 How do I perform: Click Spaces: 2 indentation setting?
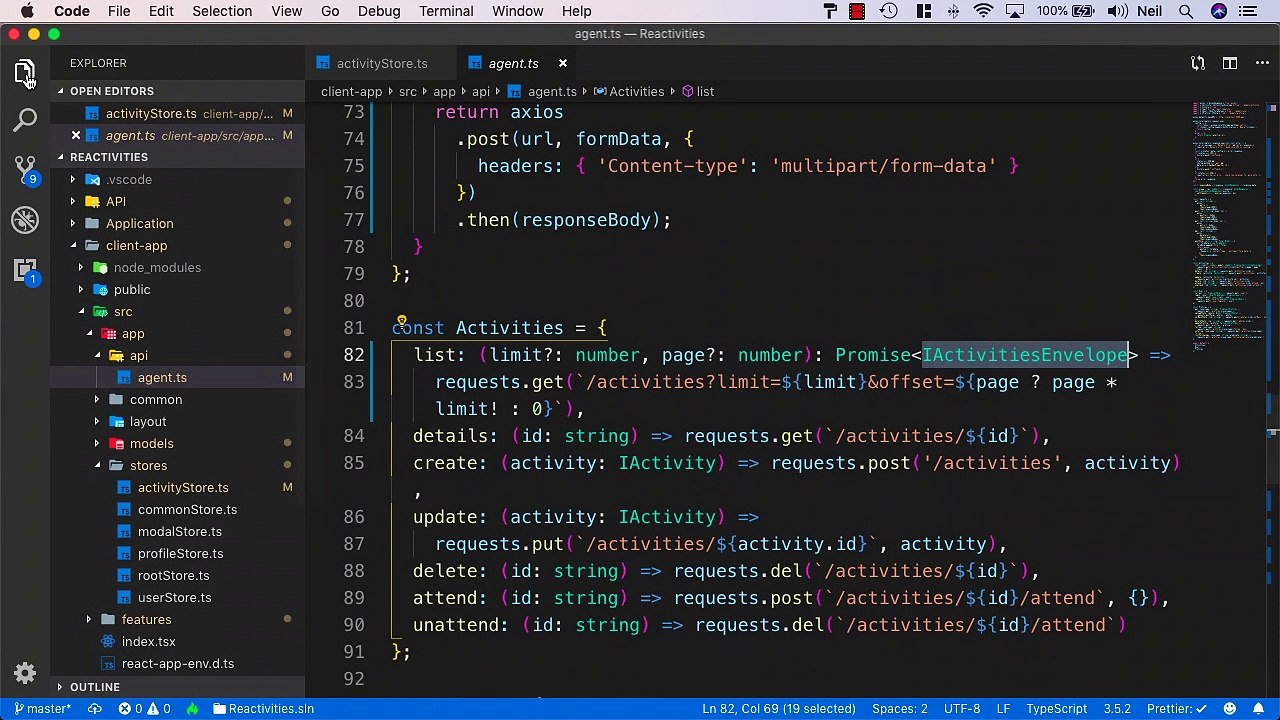point(899,708)
